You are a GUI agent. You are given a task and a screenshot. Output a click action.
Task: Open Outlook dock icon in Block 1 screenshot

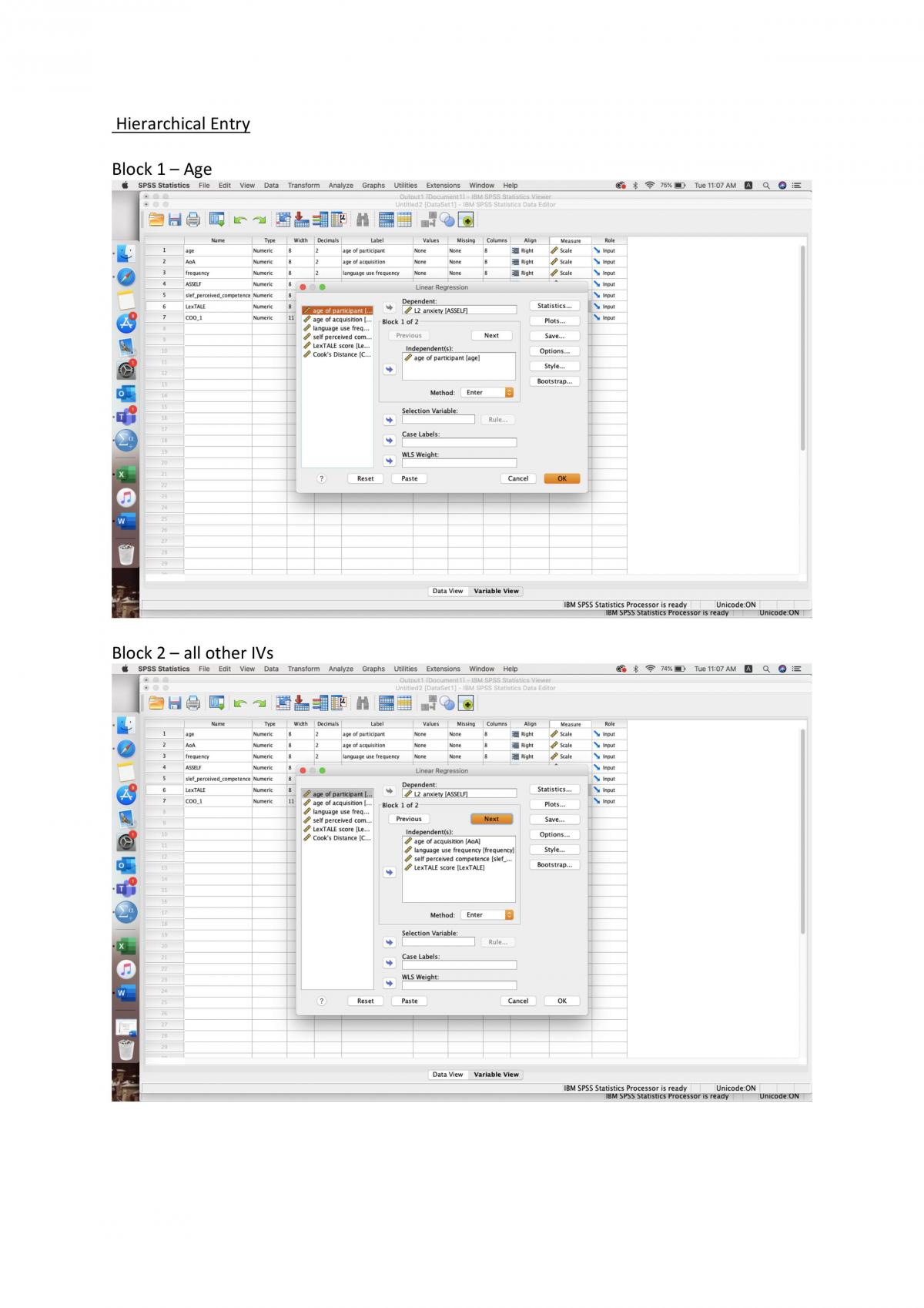[126, 394]
